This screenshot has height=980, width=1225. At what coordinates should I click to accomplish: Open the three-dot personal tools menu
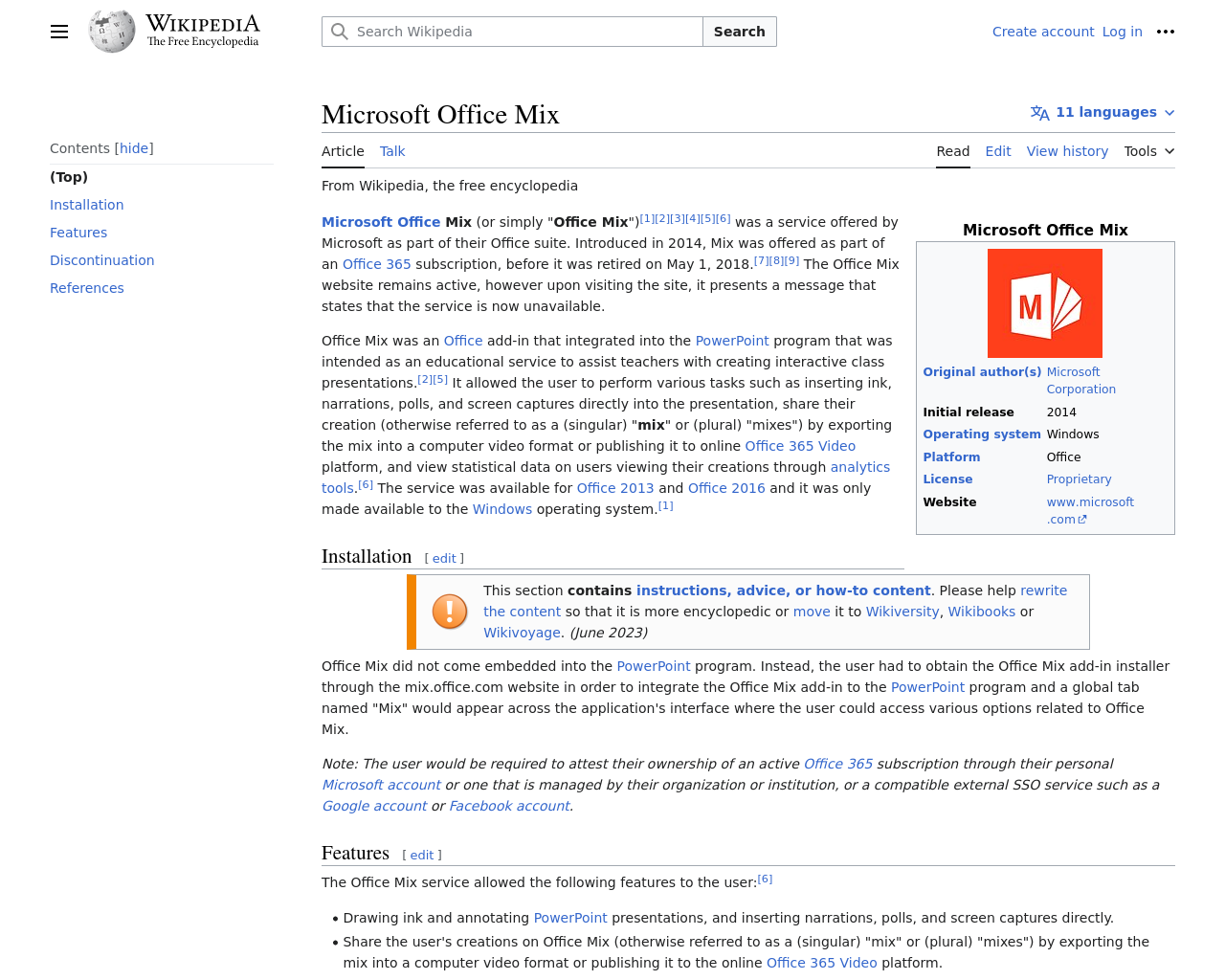coord(1165,32)
